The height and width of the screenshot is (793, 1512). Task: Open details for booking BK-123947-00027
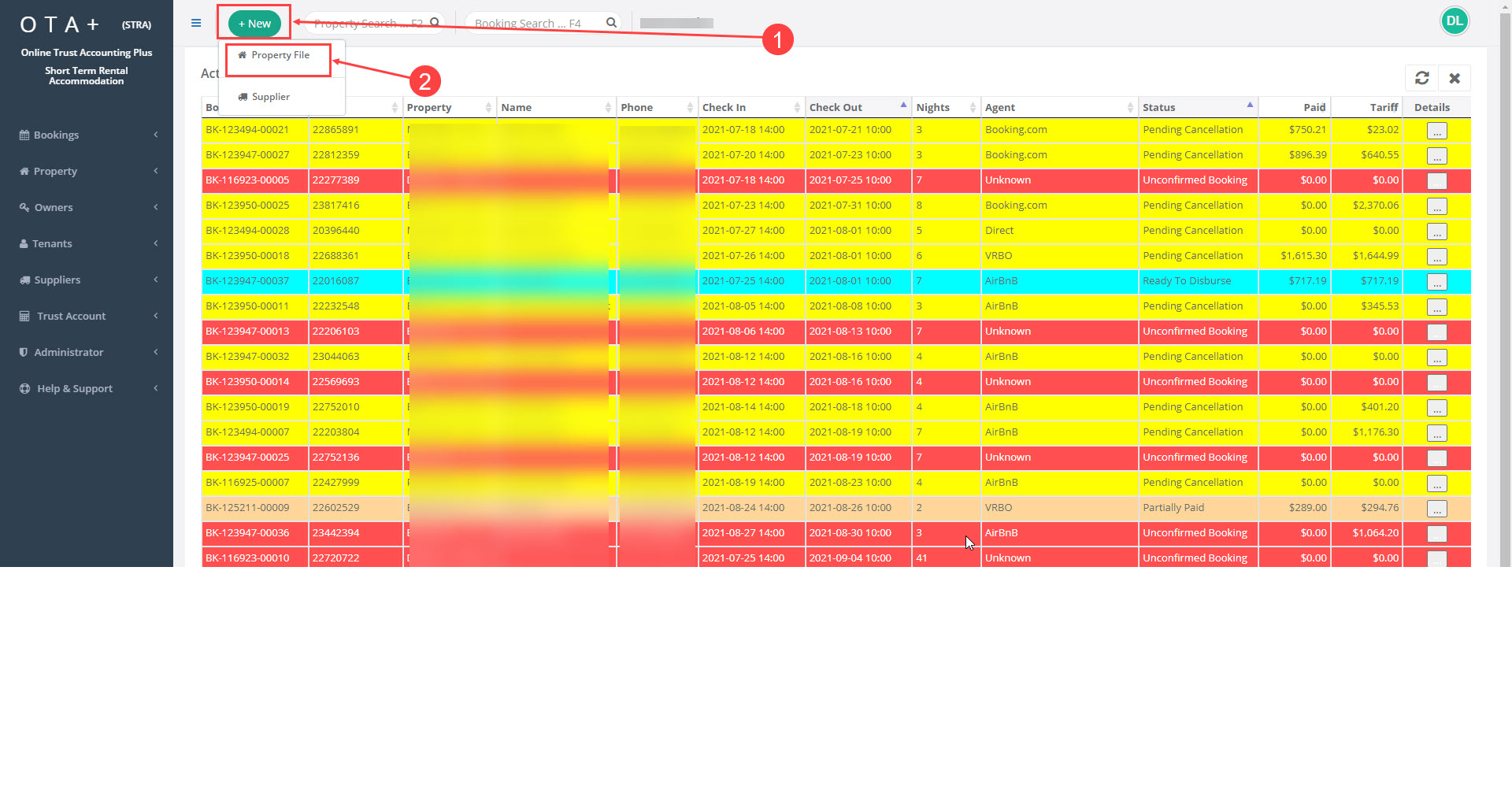[1436, 156]
